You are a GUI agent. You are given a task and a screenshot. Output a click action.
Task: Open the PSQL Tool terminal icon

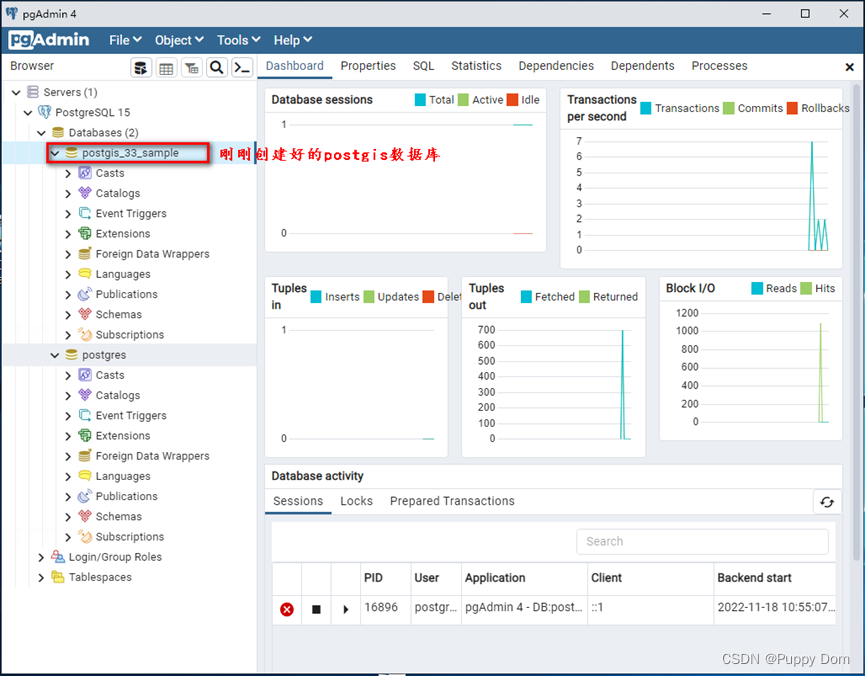[242, 68]
